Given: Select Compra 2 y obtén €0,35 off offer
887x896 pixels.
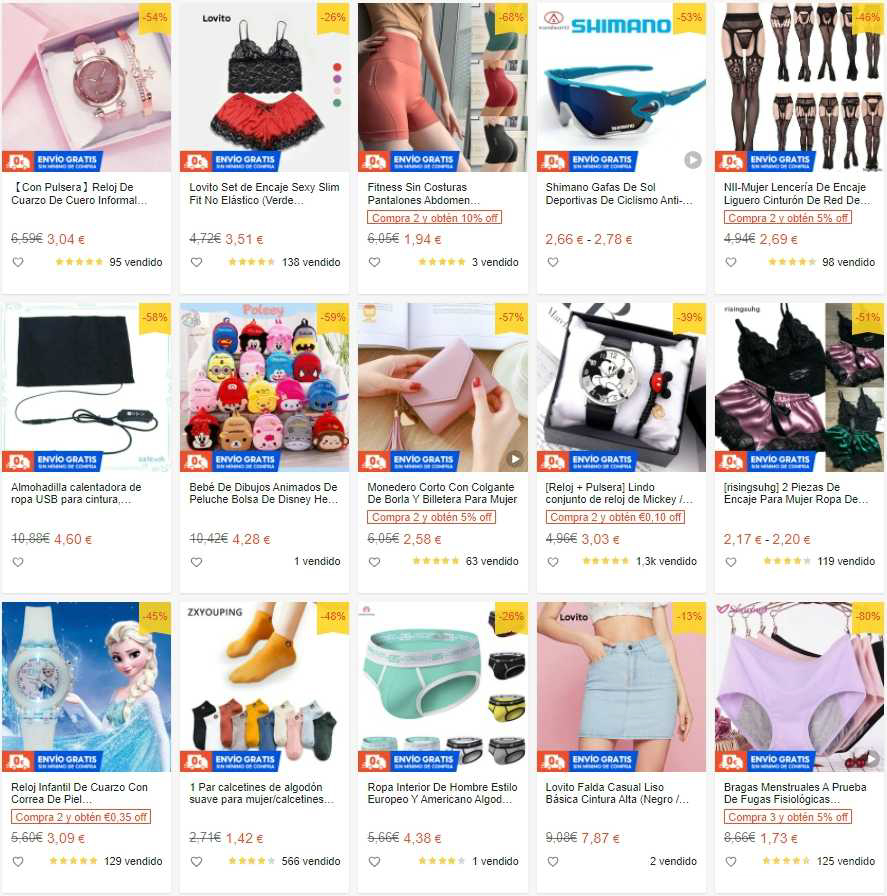Looking at the screenshot, I should coord(81,817).
